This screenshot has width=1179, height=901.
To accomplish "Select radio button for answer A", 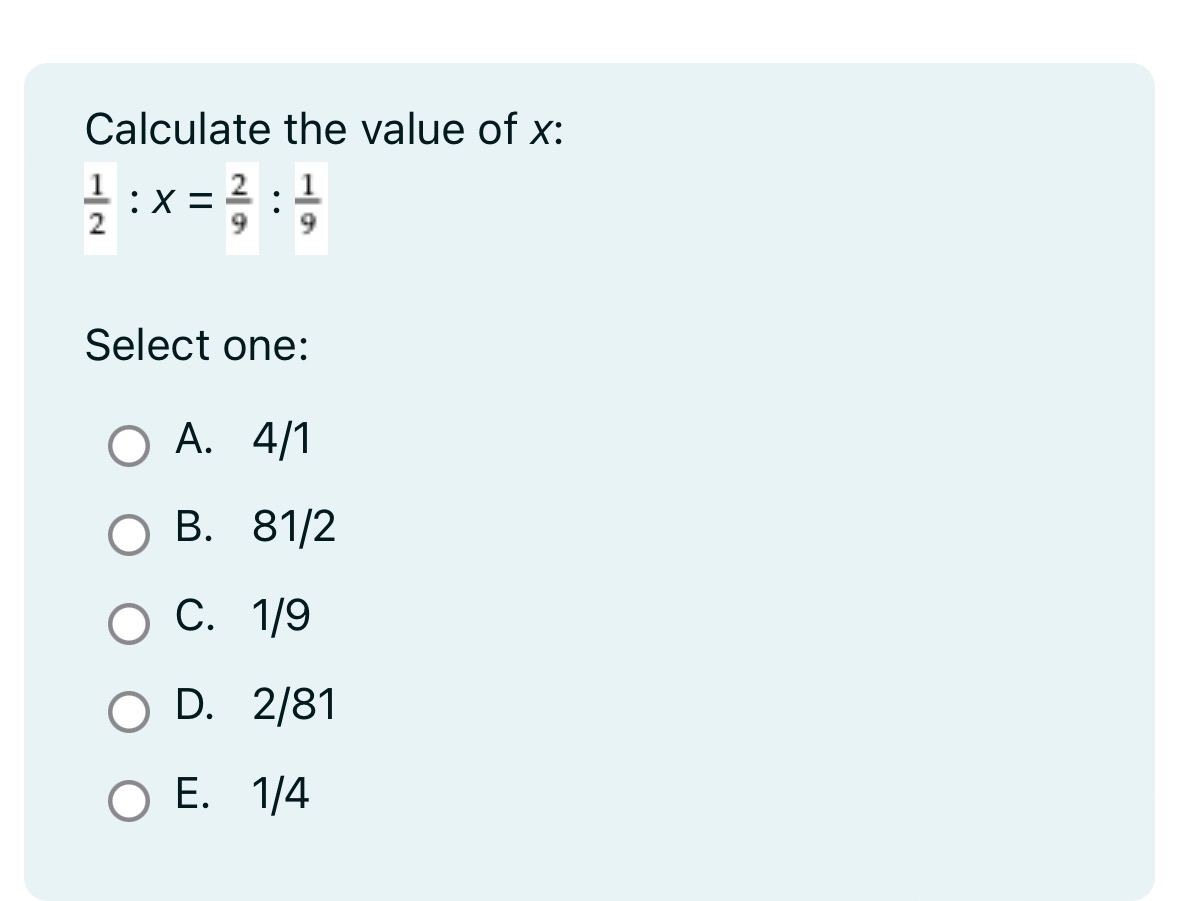I will pyautogui.click(x=127, y=448).
